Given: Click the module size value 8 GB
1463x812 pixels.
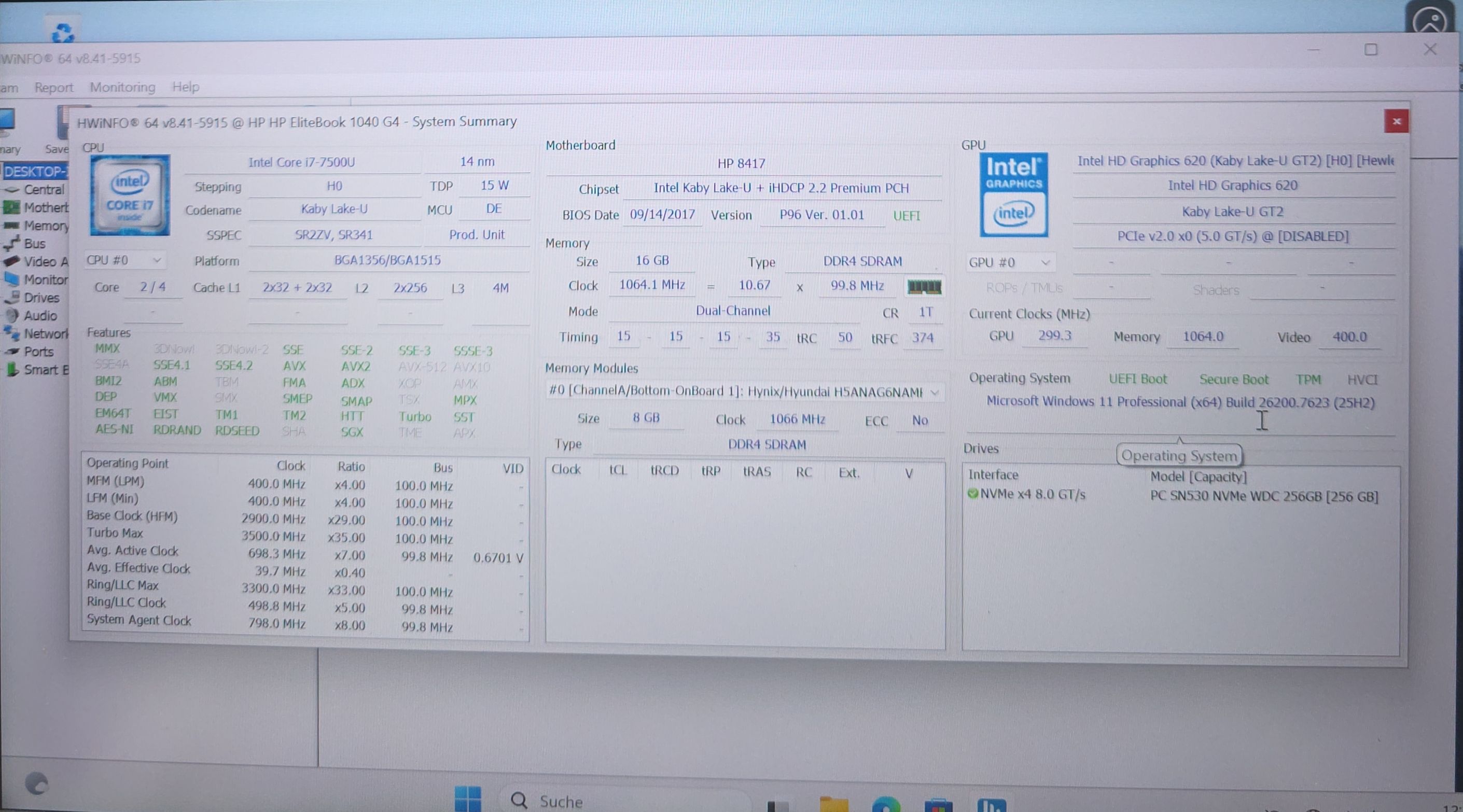Looking at the screenshot, I should pos(646,418).
